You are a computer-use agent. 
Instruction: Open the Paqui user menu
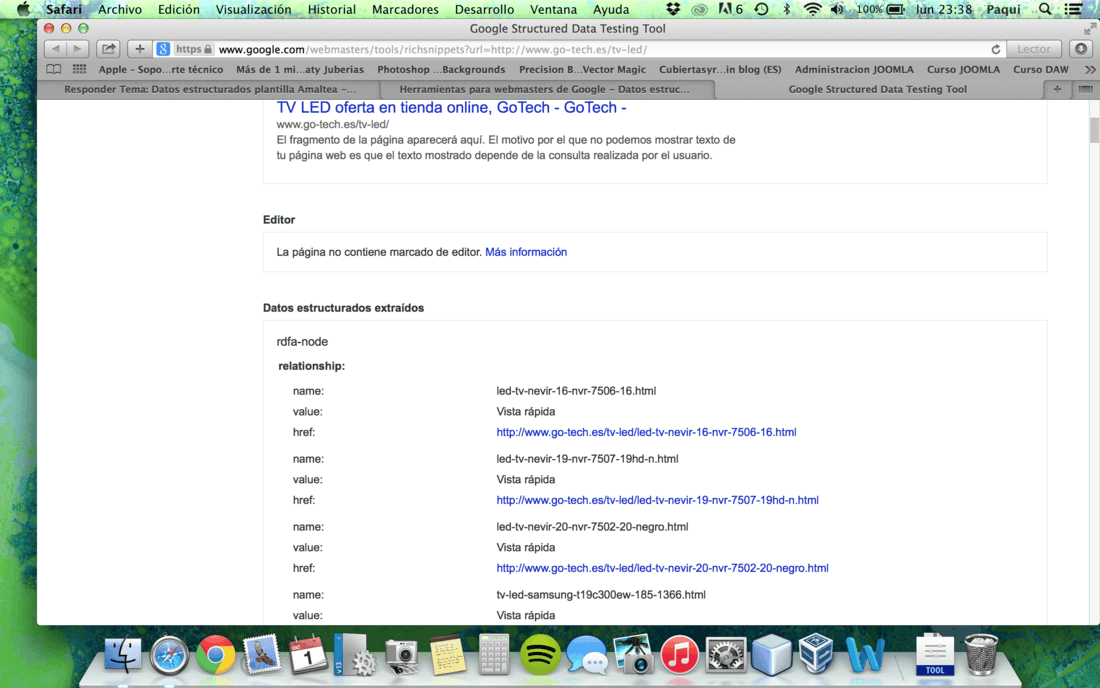(x=1003, y=9)
